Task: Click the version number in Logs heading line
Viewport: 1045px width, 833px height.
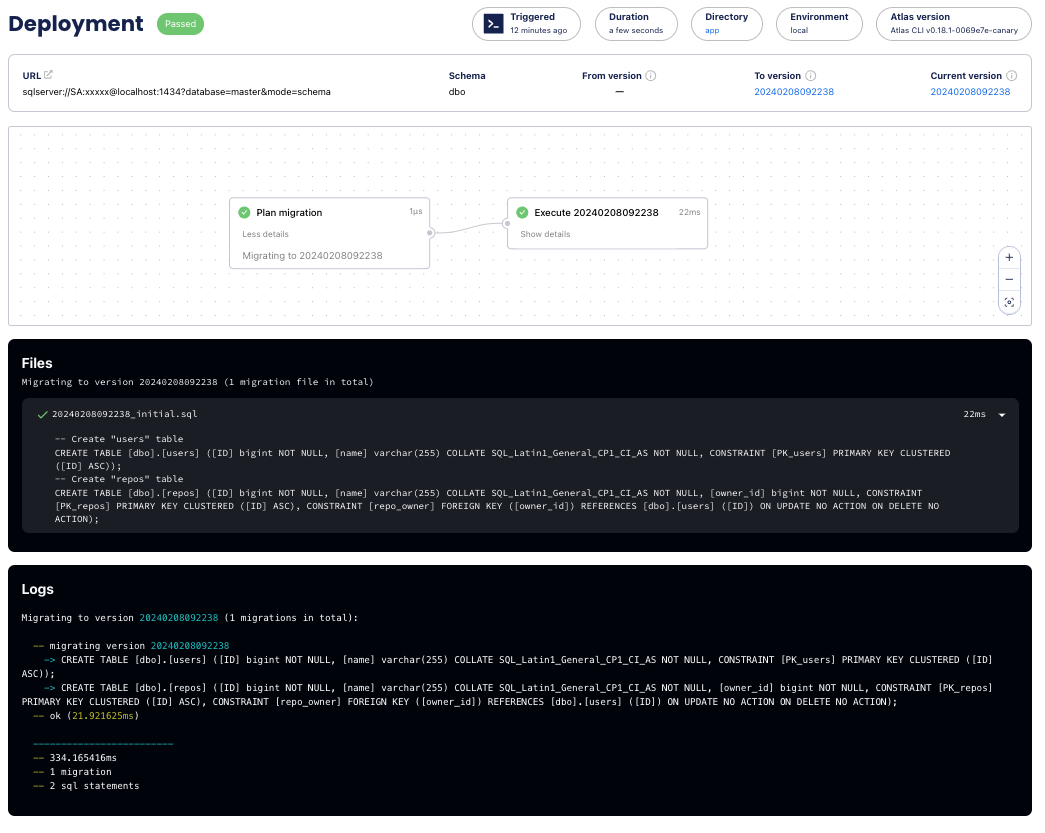Action: tap(178, 618)
